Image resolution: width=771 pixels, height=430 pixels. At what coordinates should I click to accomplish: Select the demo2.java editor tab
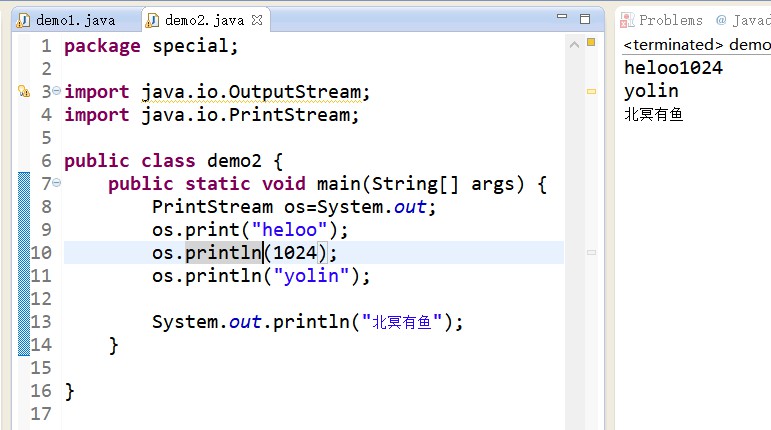click(205, 20)
